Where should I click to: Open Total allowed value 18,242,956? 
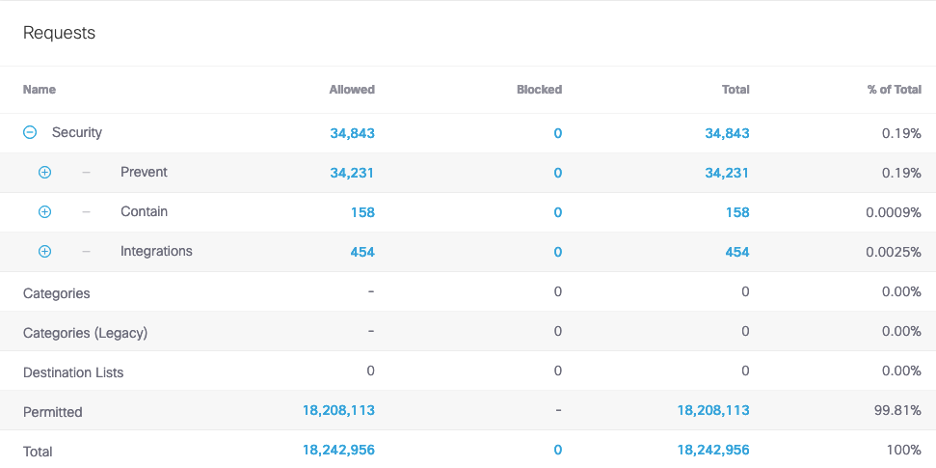[338, 450]
